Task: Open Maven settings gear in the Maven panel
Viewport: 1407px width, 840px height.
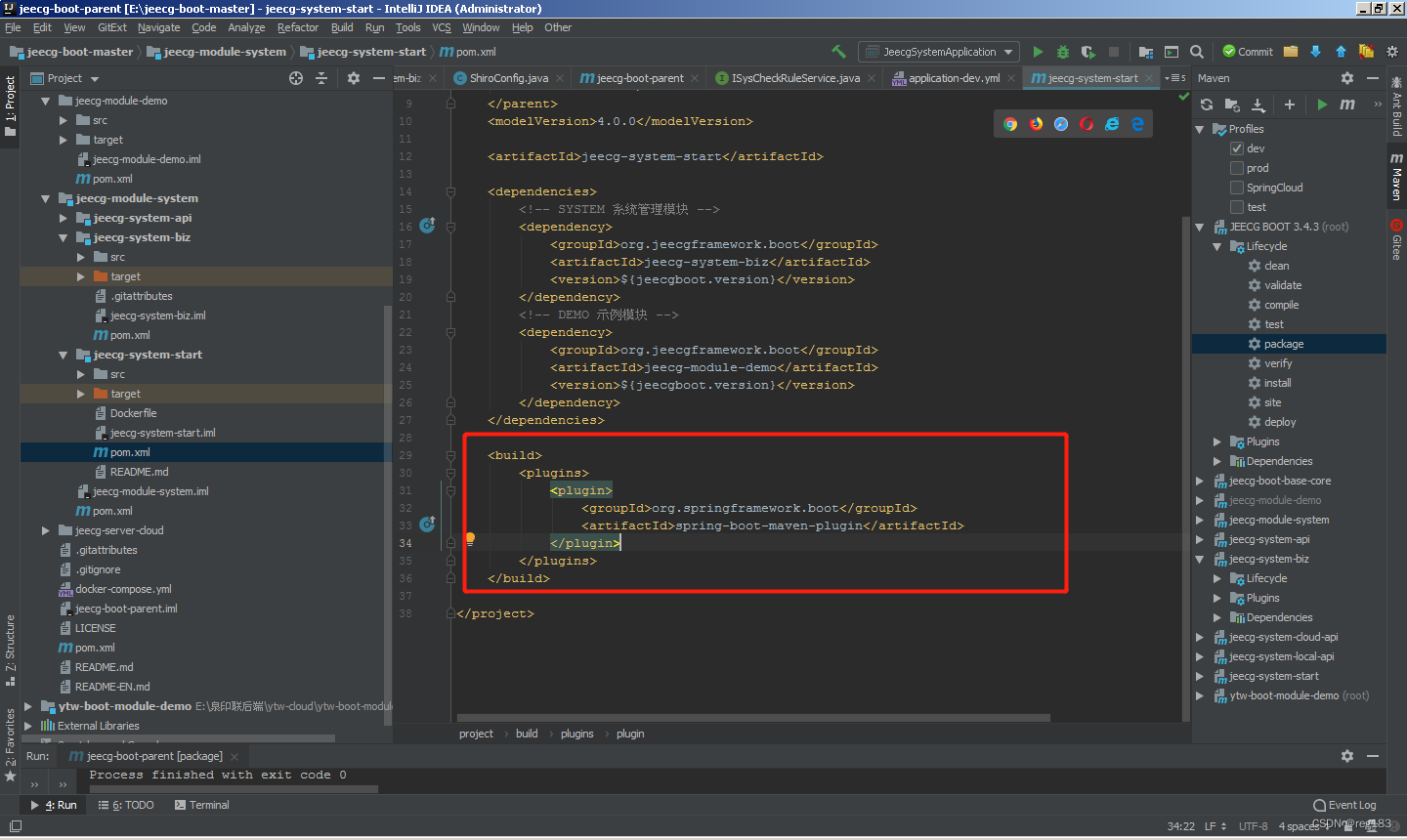Action: pos(1347,77)
